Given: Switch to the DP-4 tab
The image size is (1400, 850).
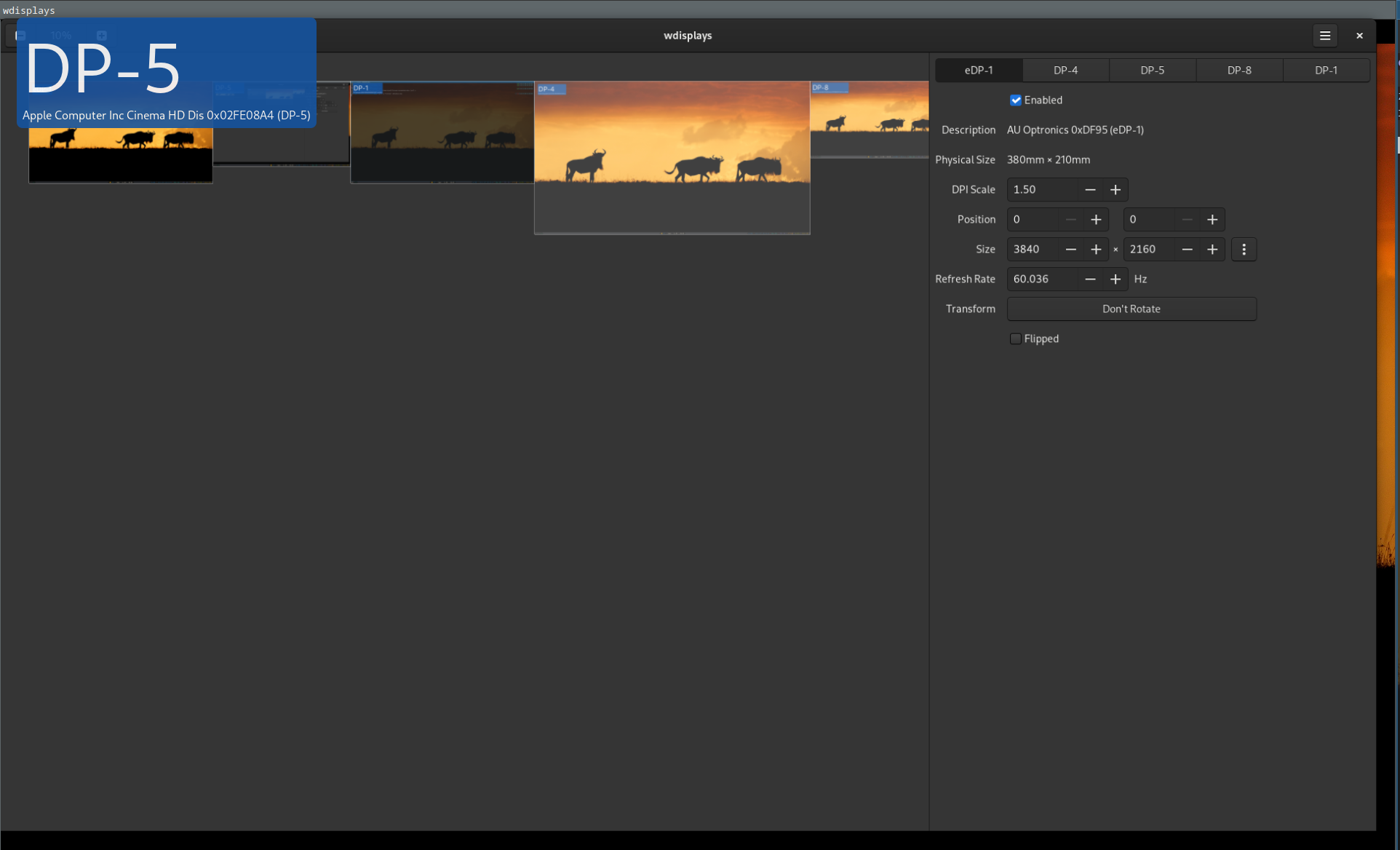Looking at the screenshot, I should [1065, 71].
